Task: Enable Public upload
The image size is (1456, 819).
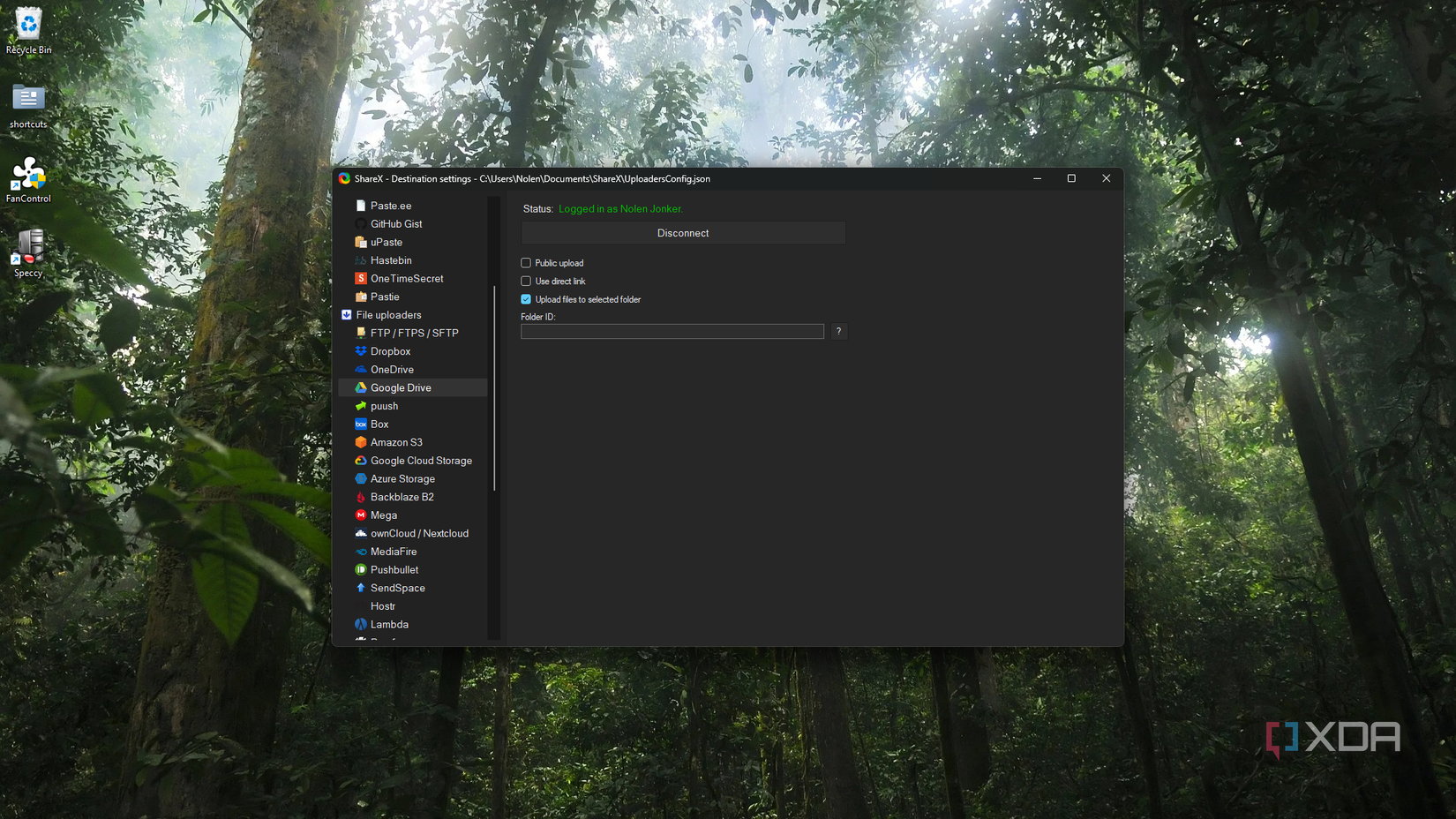Action: [x=526, y=262]
